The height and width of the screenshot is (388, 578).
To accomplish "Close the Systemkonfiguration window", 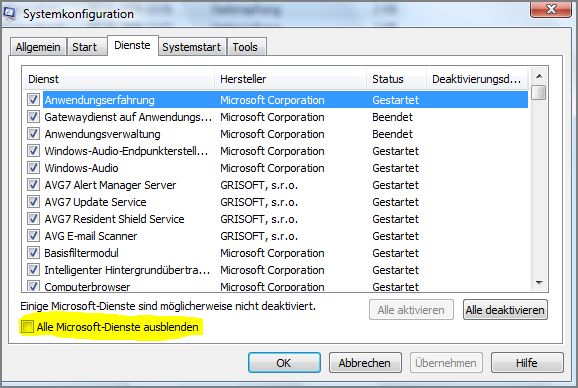I will click(x=551, y=9).
